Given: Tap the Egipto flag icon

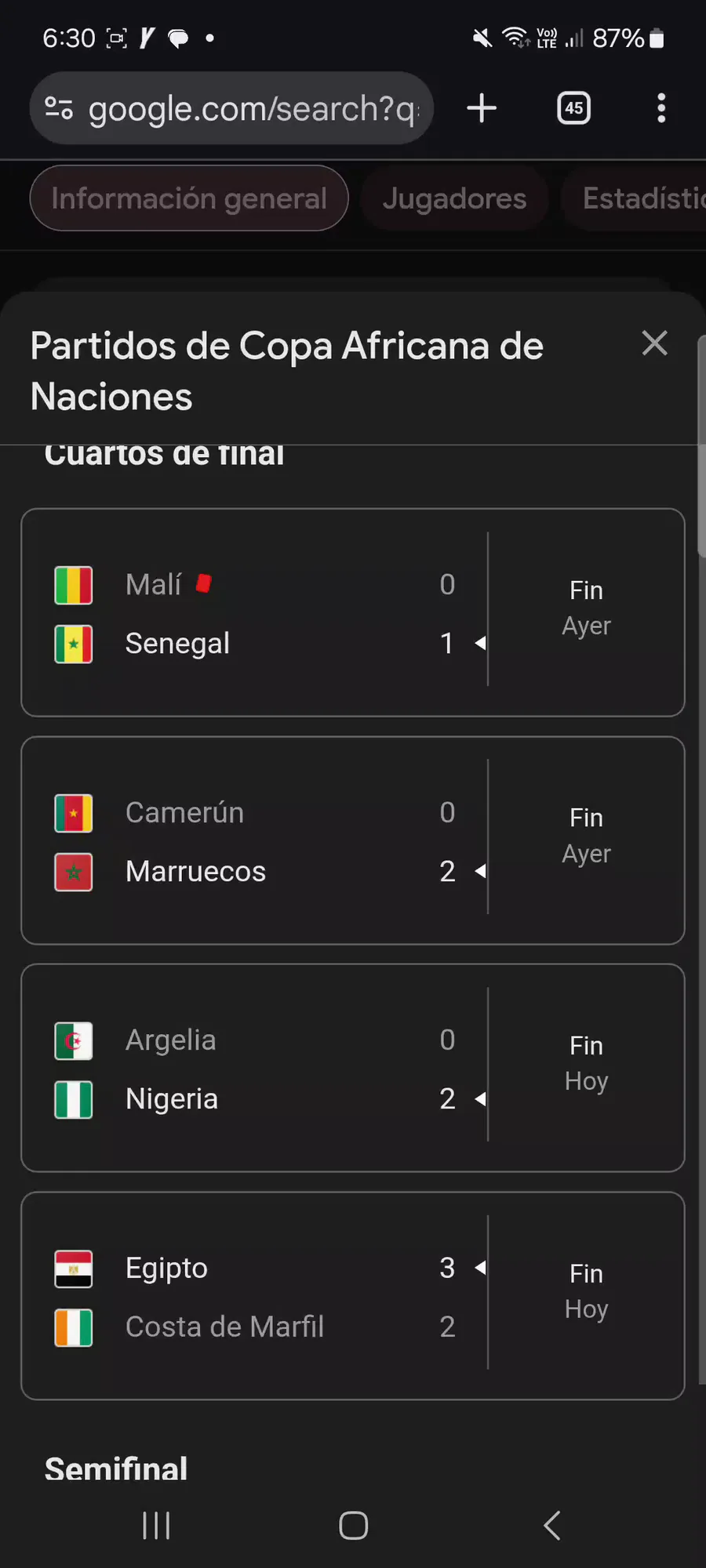Looking at the screenshot, I should (x=74, y=1269).
